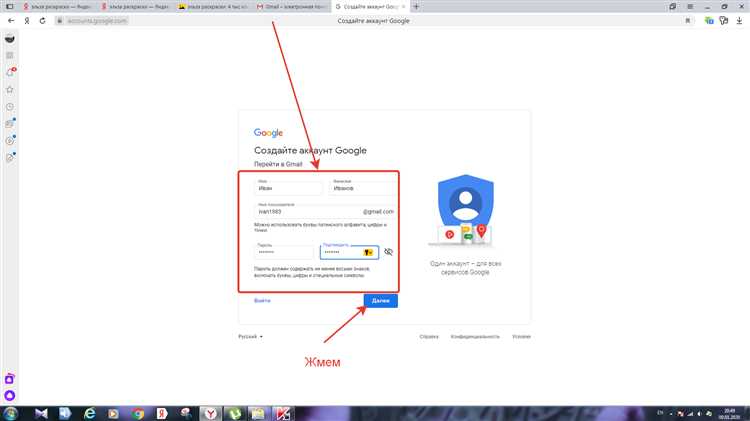Launch Internet Explorer from the taskbar

pos(89,413)
